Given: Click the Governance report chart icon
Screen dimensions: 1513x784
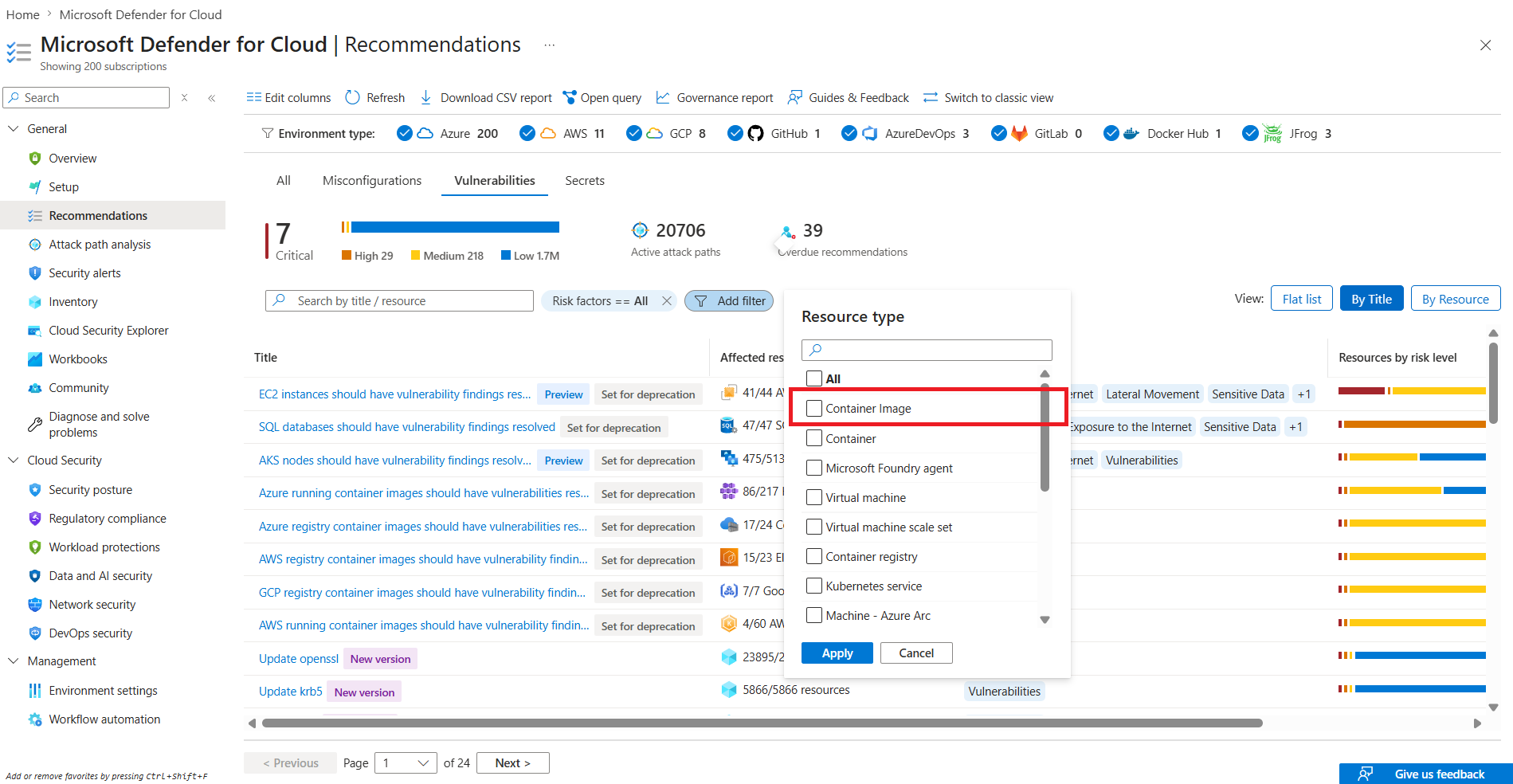Looking at the screenshot, I should (x=662, y=97).
